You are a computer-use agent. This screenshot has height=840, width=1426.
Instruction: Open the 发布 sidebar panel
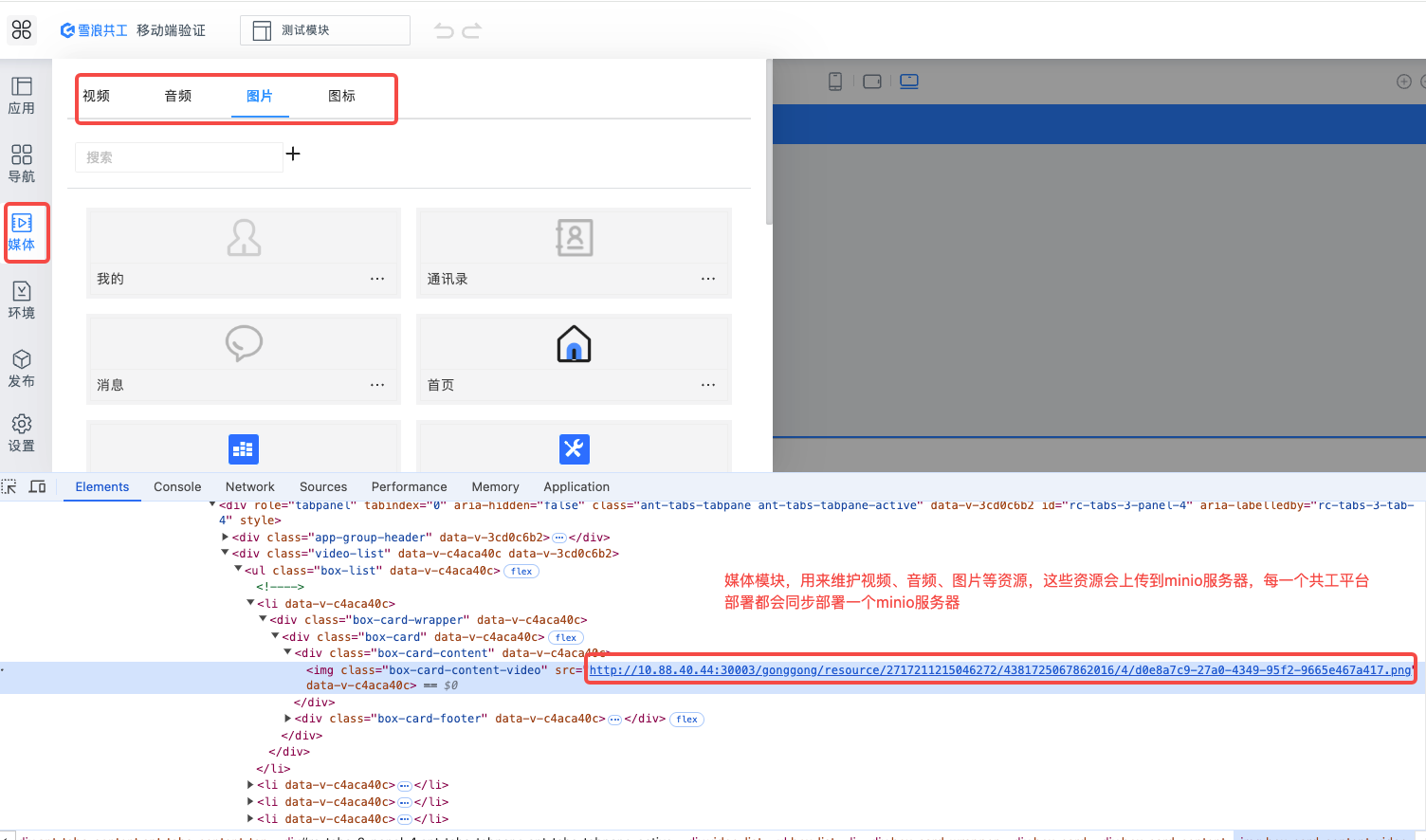coord(22,369)
